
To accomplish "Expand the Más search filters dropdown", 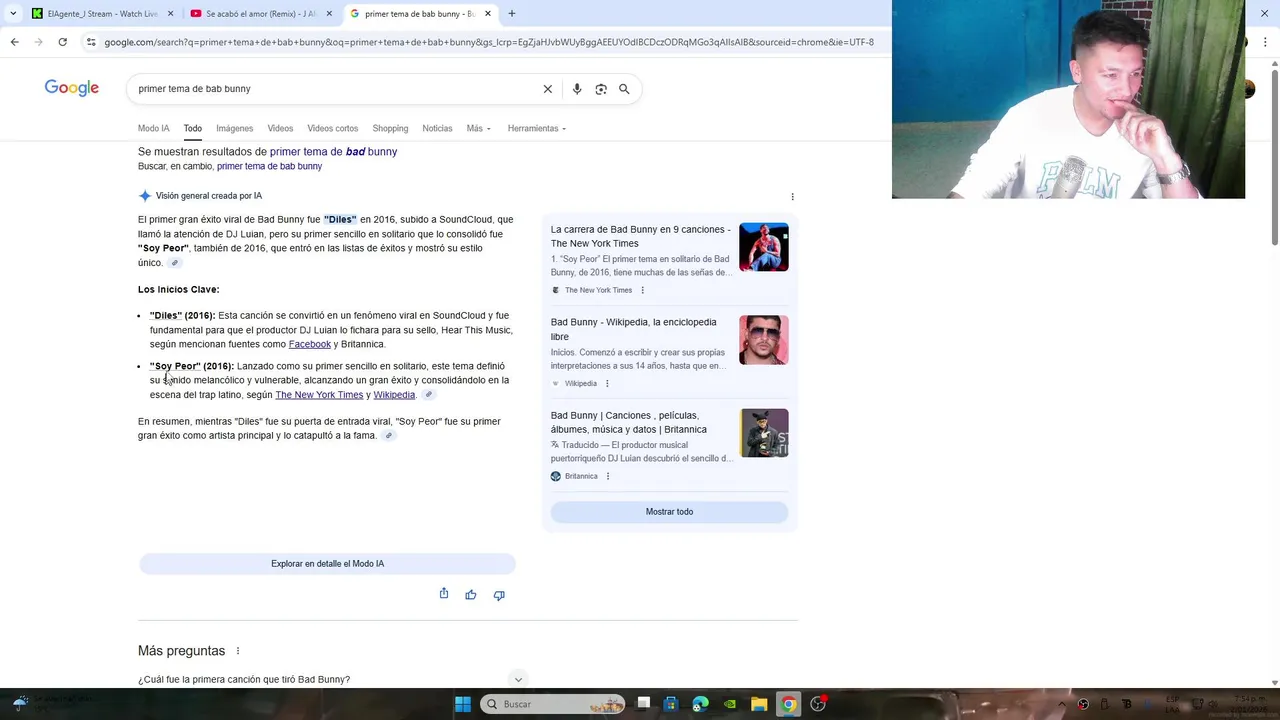I will (x=478, y=128).
